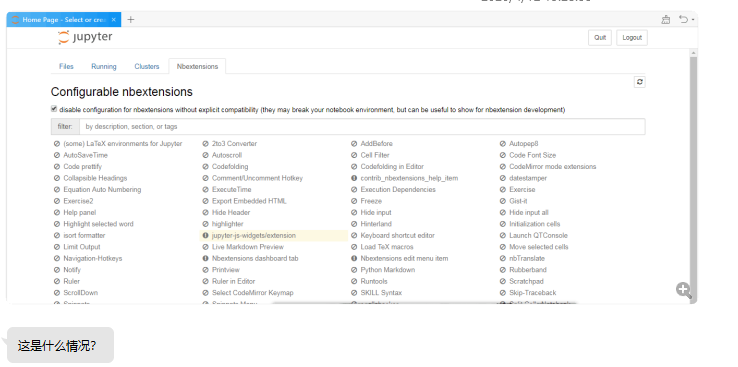Switch to the Clusters tab

tap(147, 66)
